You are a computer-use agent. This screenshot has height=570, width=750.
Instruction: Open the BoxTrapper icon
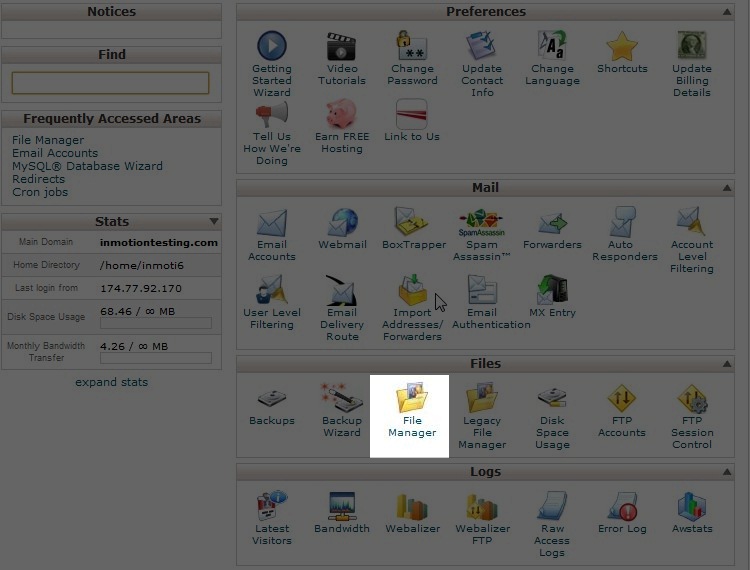coord(411,221)
